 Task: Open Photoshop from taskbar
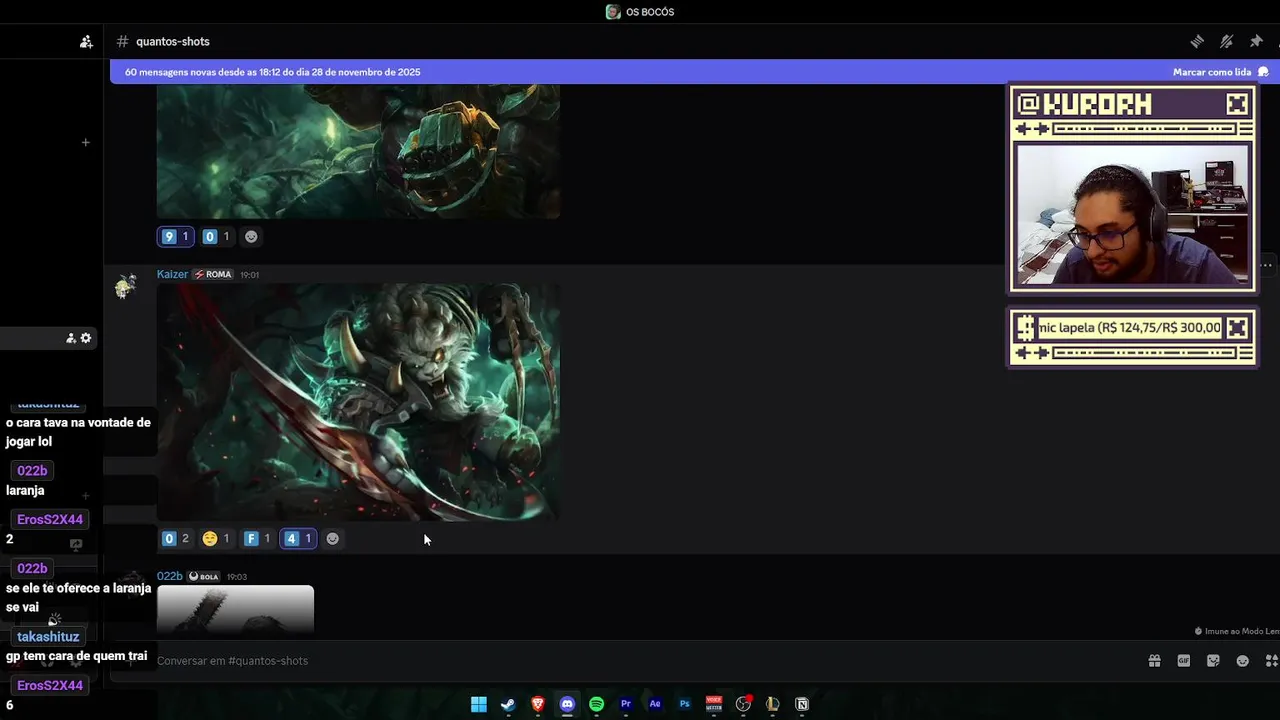pyautogui.click(x=685, y=704)
